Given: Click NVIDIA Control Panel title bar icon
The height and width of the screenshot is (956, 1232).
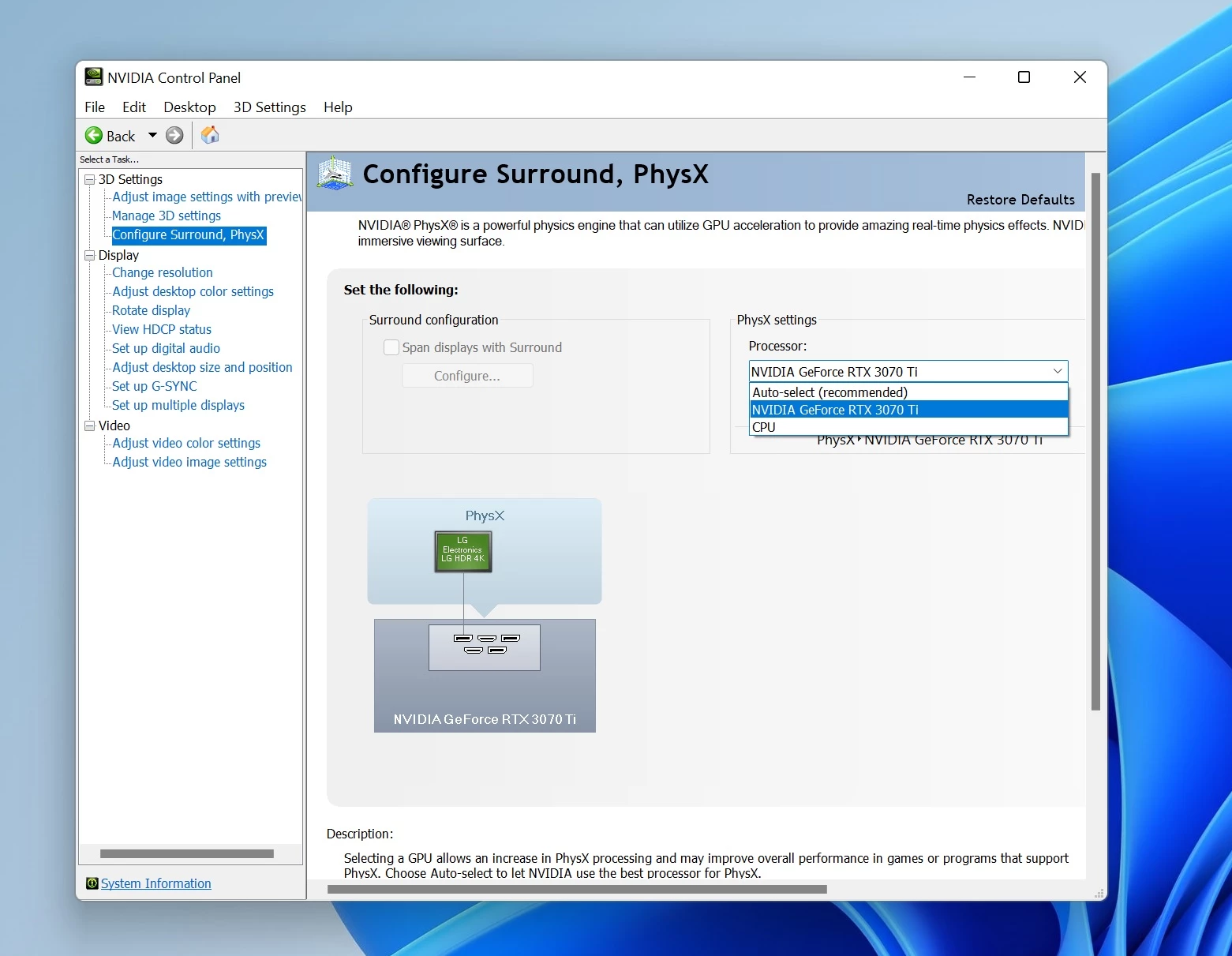Looking at the screenshot, I should (94, 77).
